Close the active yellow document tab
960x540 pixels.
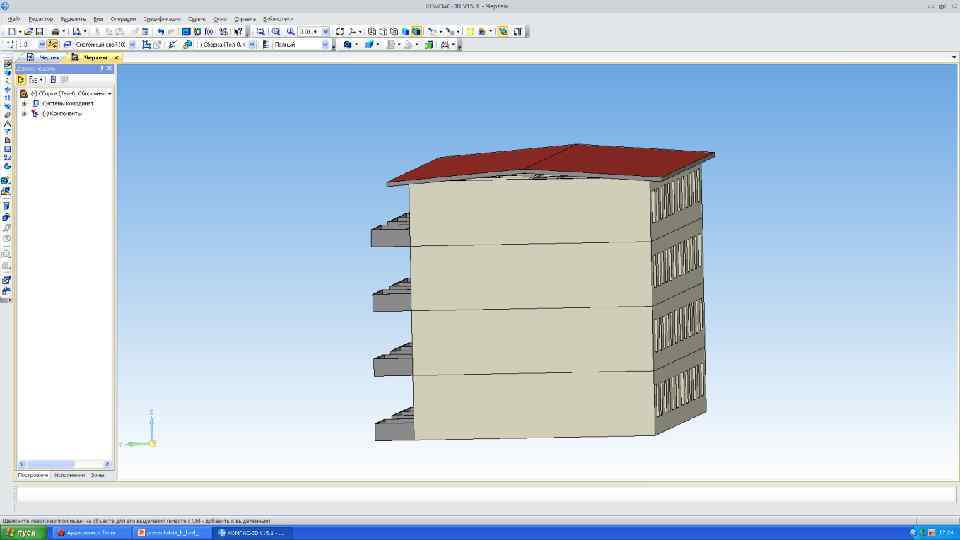[116, 58]
